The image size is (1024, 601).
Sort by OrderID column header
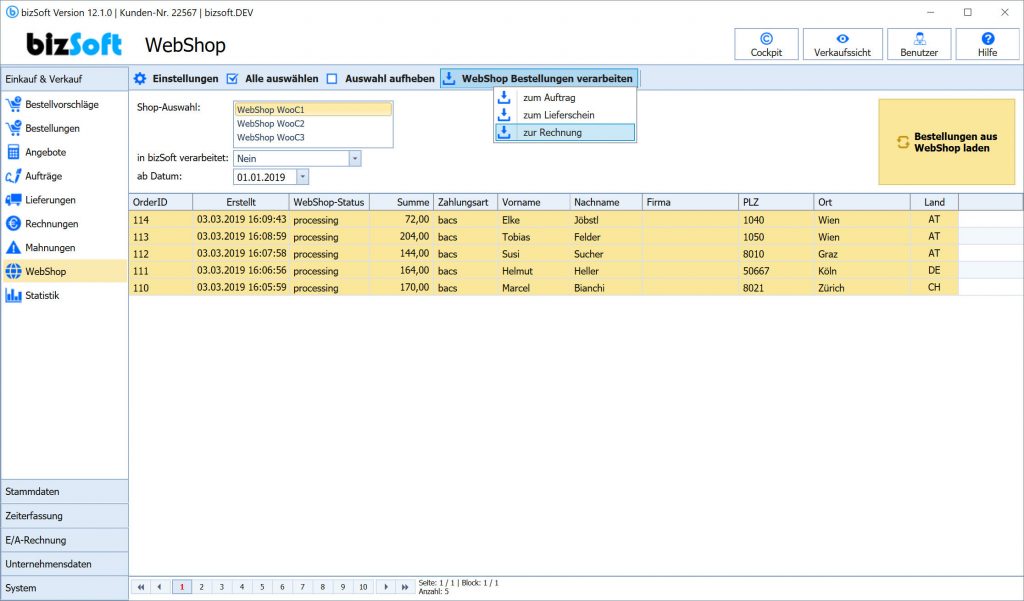161,202
